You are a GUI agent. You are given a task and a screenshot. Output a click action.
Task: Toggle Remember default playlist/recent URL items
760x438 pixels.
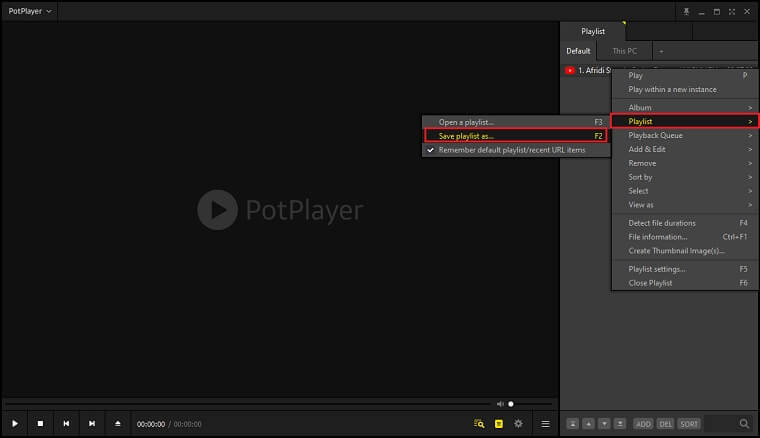516,150
